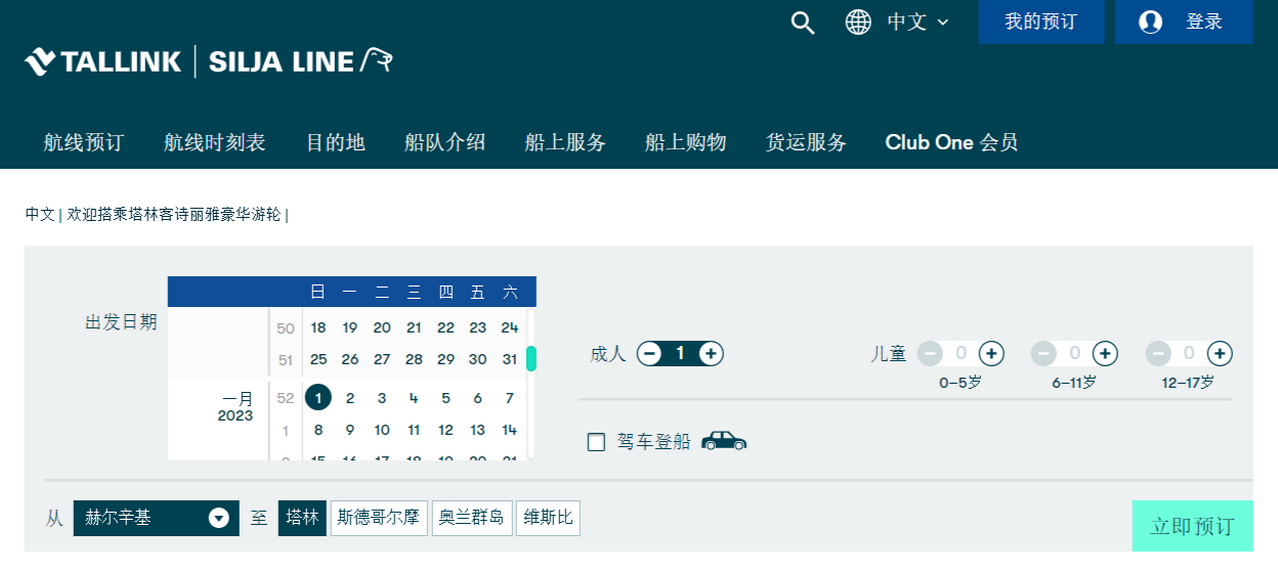
Task: Click the 立即预订 book now button
Action: click(1192, 526)
